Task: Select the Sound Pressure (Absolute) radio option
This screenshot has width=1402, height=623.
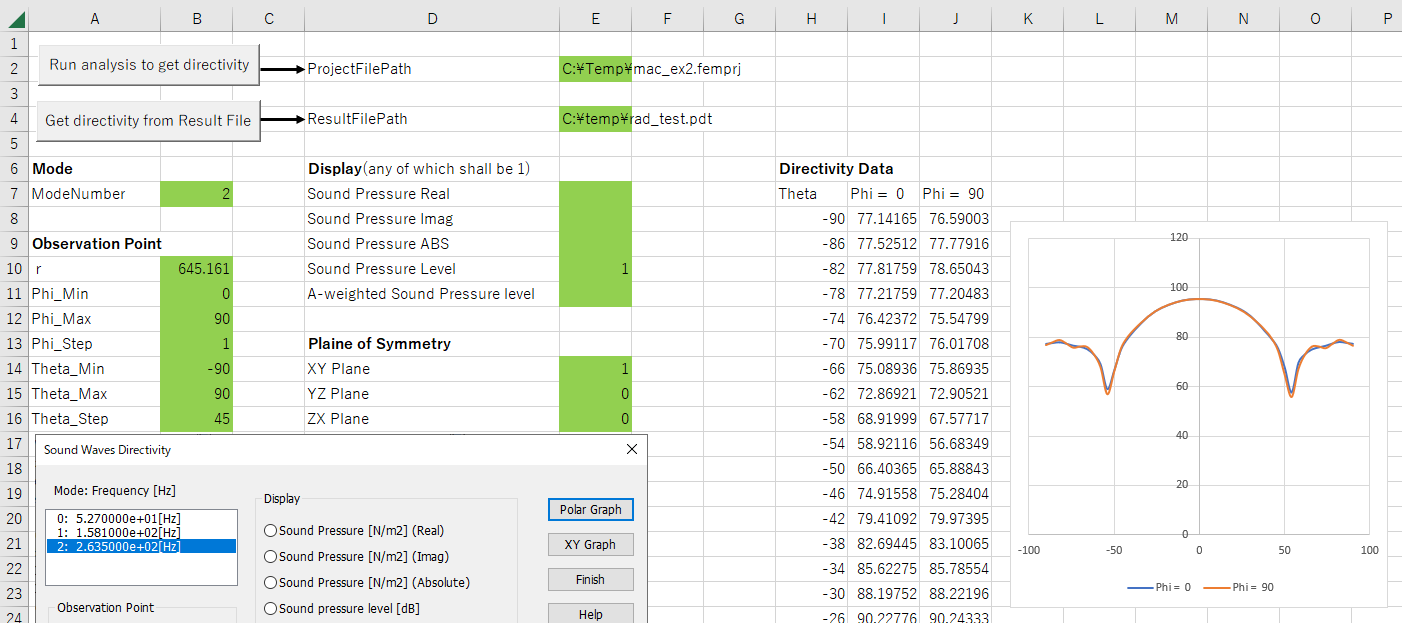Action: (x=270, y=582)
